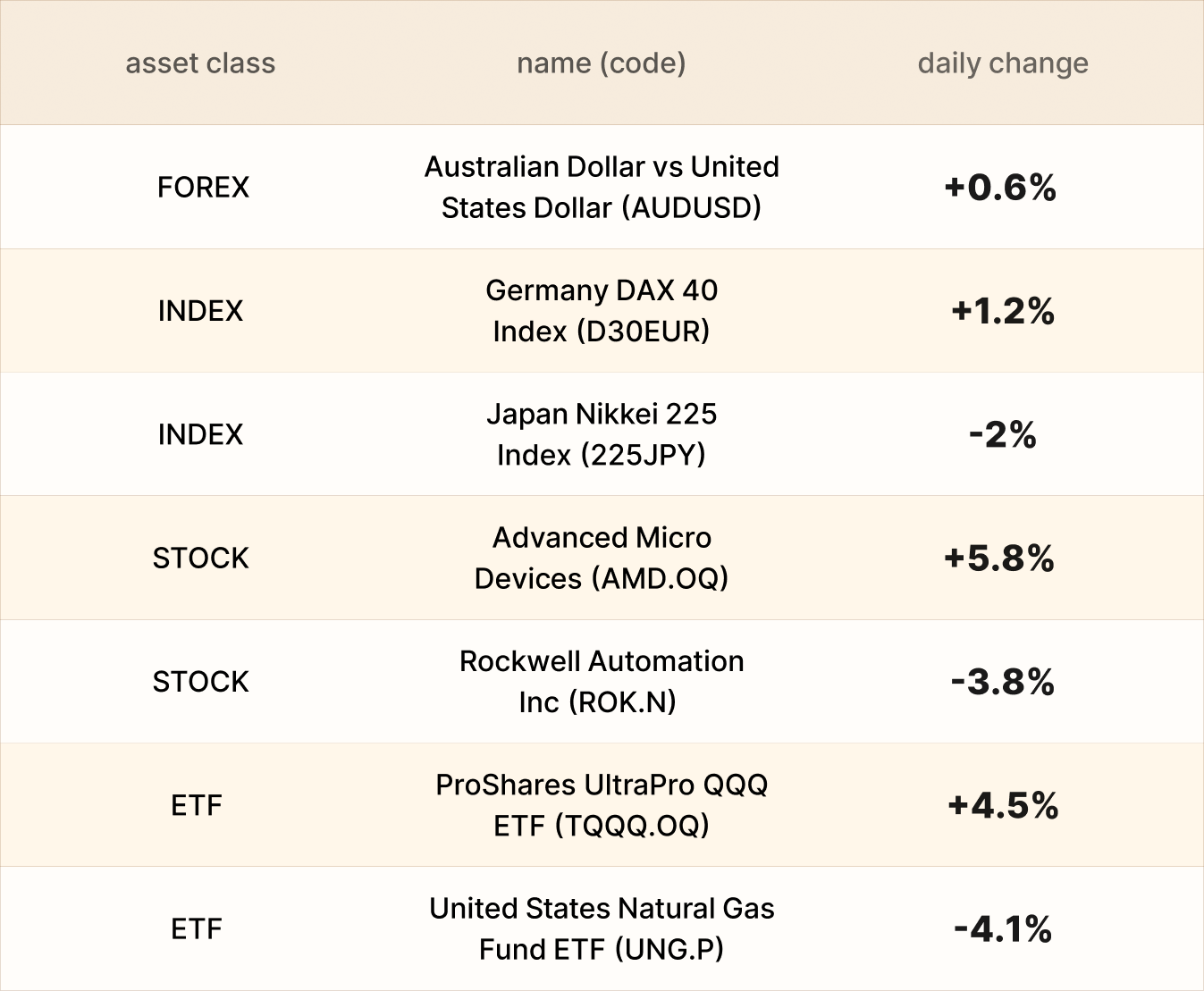Select the AUDUSD instrument name
Screen dimensions: 1204x991
pyautogui.click(x=601, y=187)
